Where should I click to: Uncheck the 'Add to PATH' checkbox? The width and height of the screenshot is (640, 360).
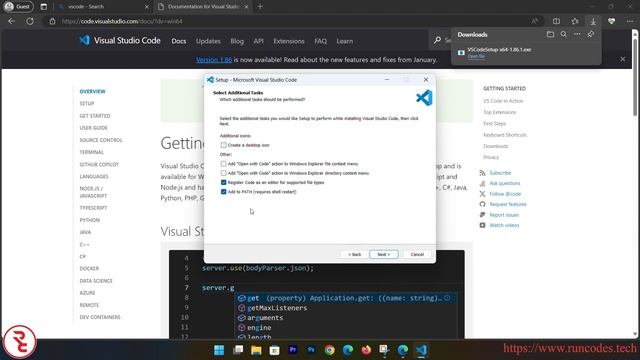click(x=224, y=192)
